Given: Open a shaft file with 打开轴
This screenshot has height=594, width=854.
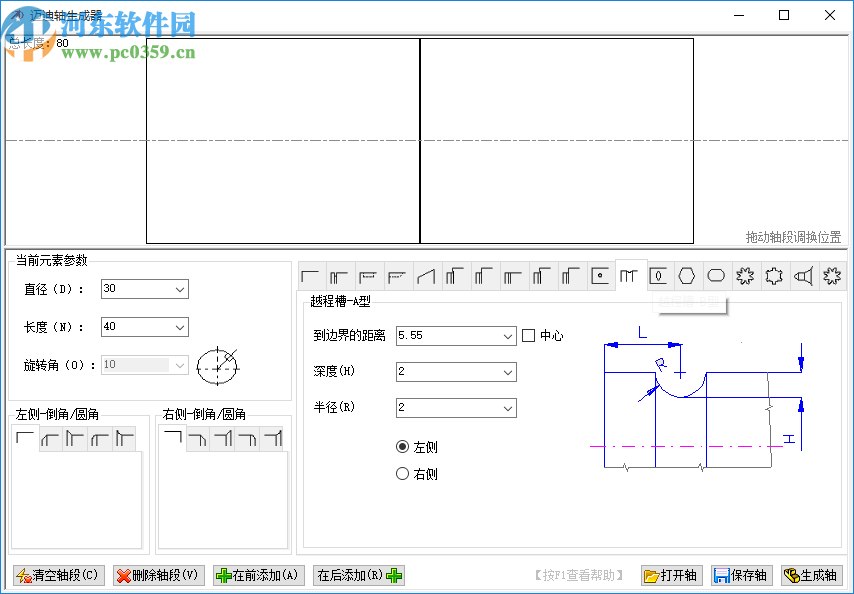Looking at the screenshot, I should (672, 575).
